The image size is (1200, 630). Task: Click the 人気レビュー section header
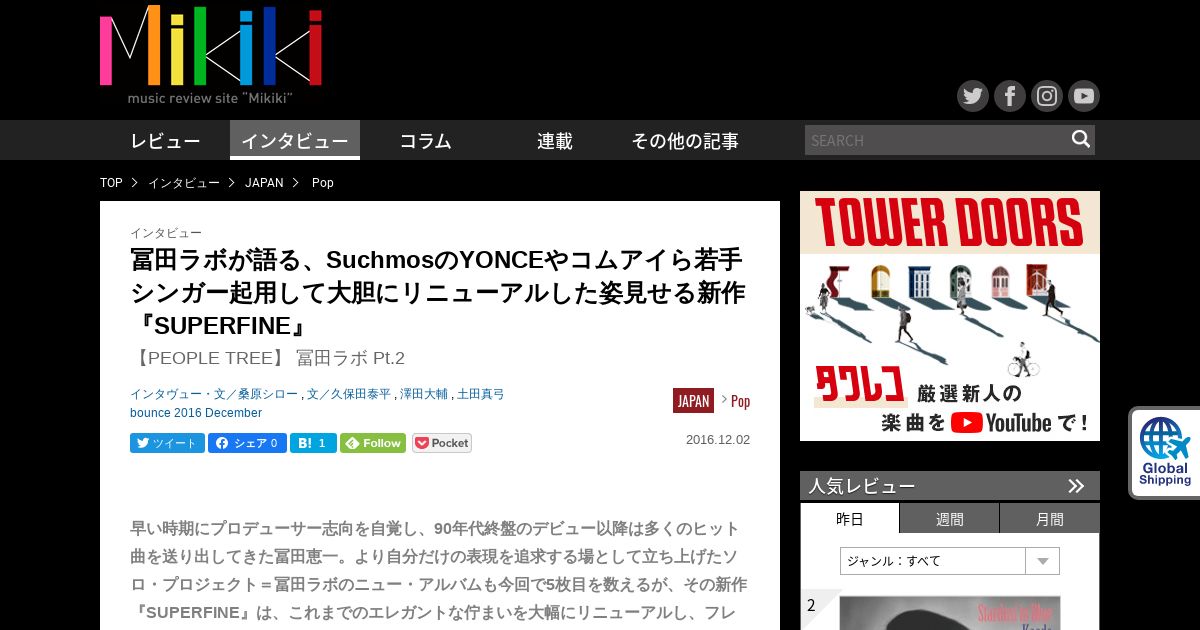click(950, 486)
